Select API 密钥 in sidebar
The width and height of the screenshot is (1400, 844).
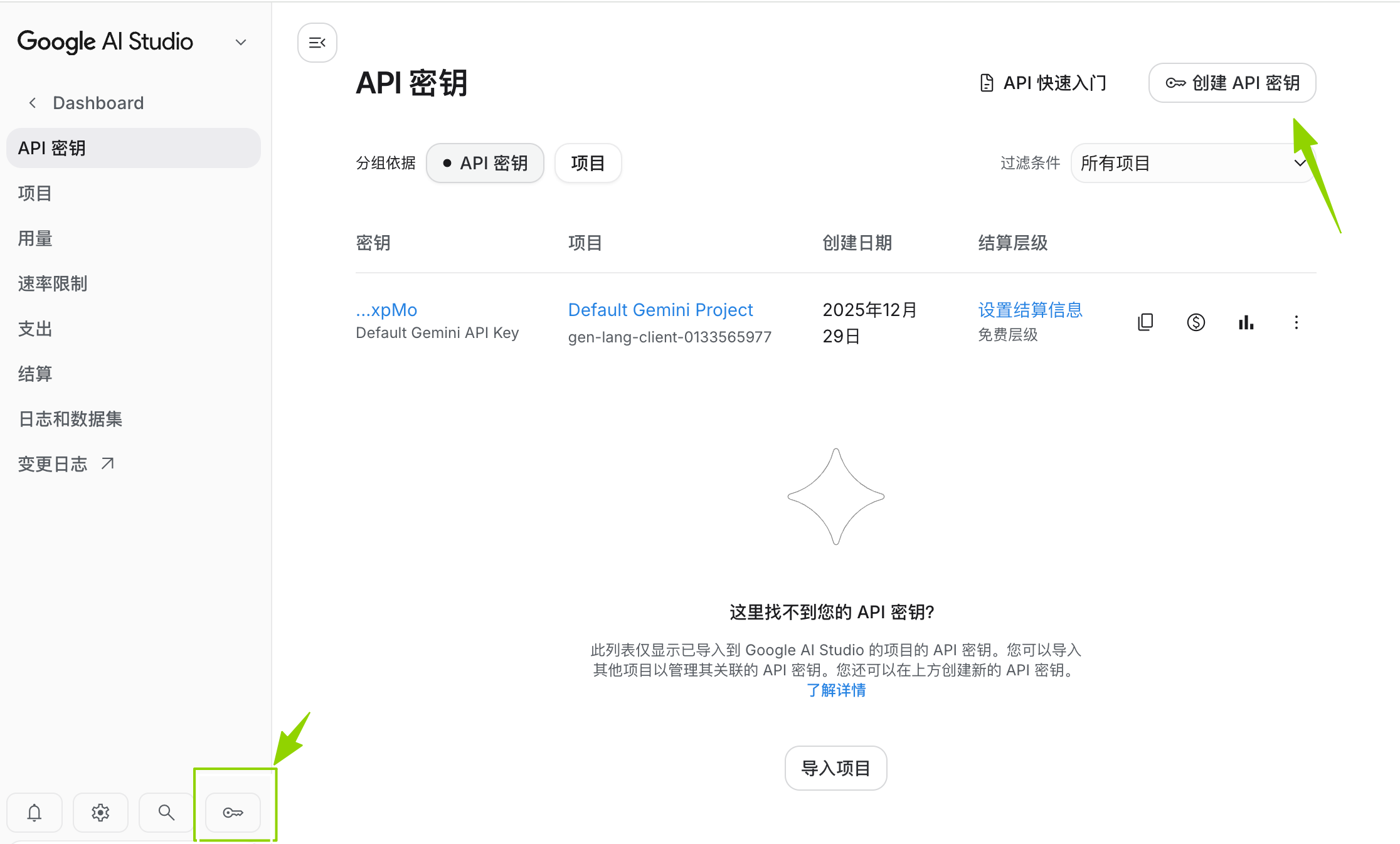point(133,148)
